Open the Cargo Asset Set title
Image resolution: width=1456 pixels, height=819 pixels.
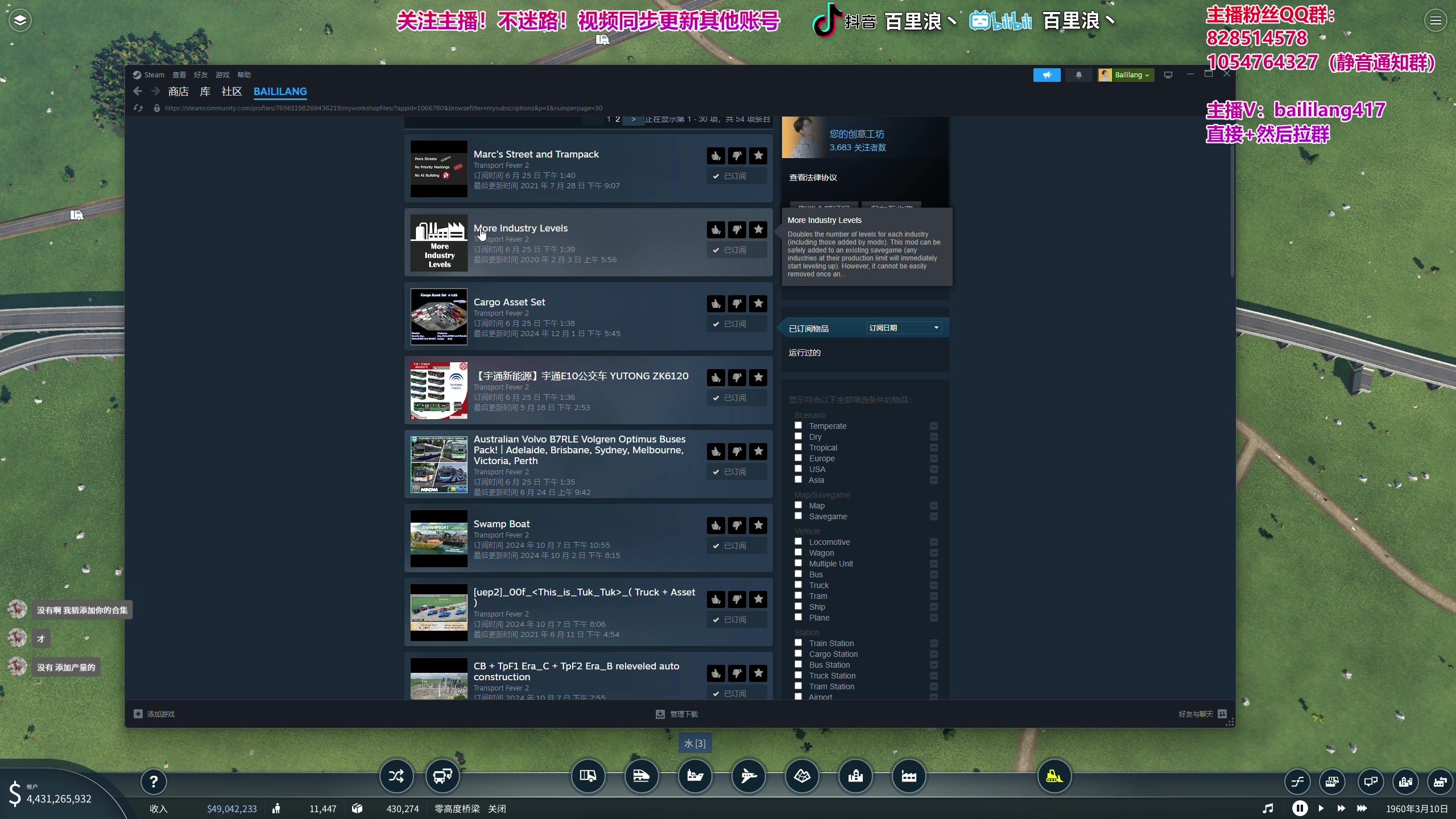(509, 302)
